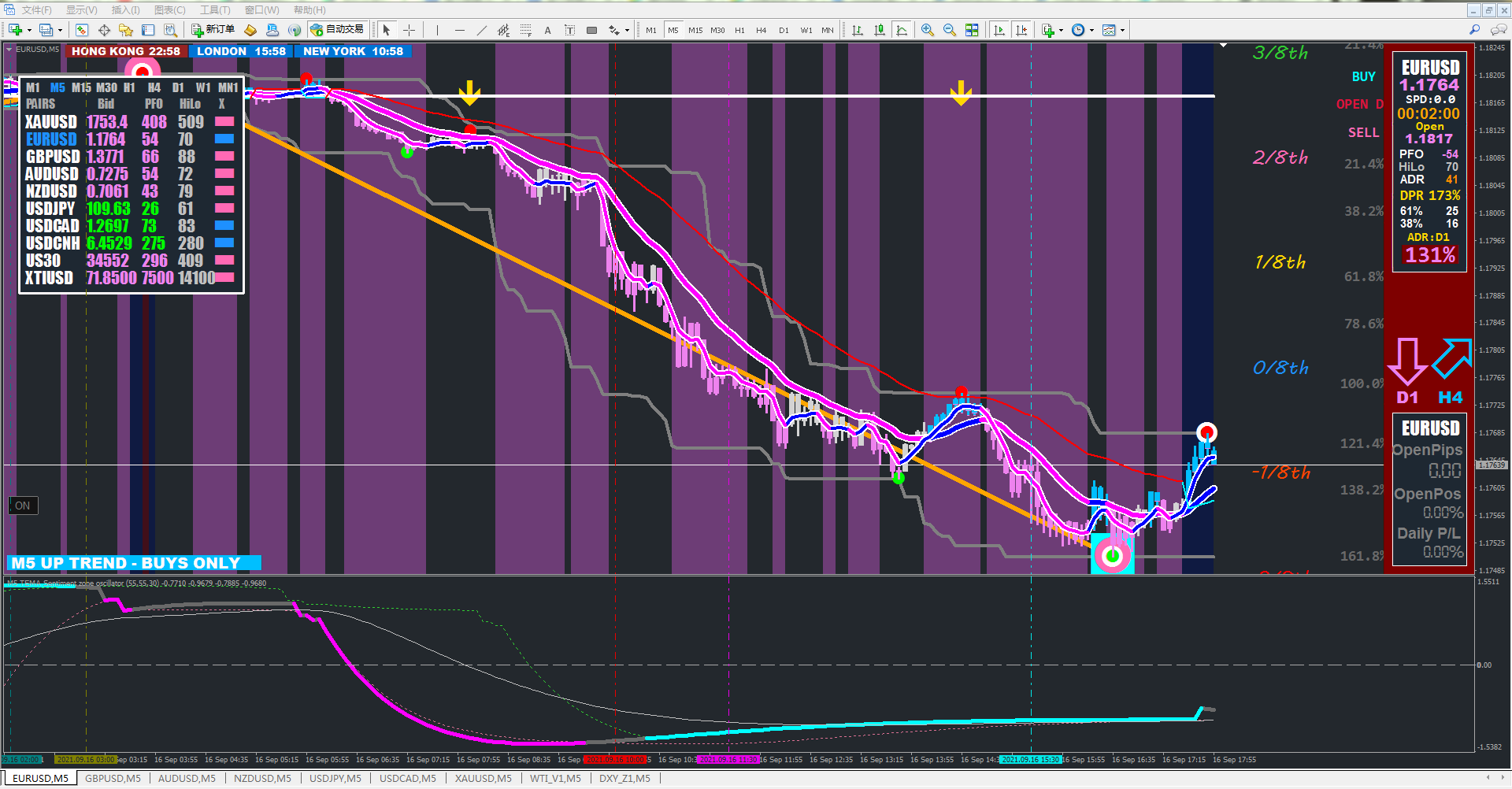
Task: Select the H4 timeframe button
Action: tap(761, 30)
